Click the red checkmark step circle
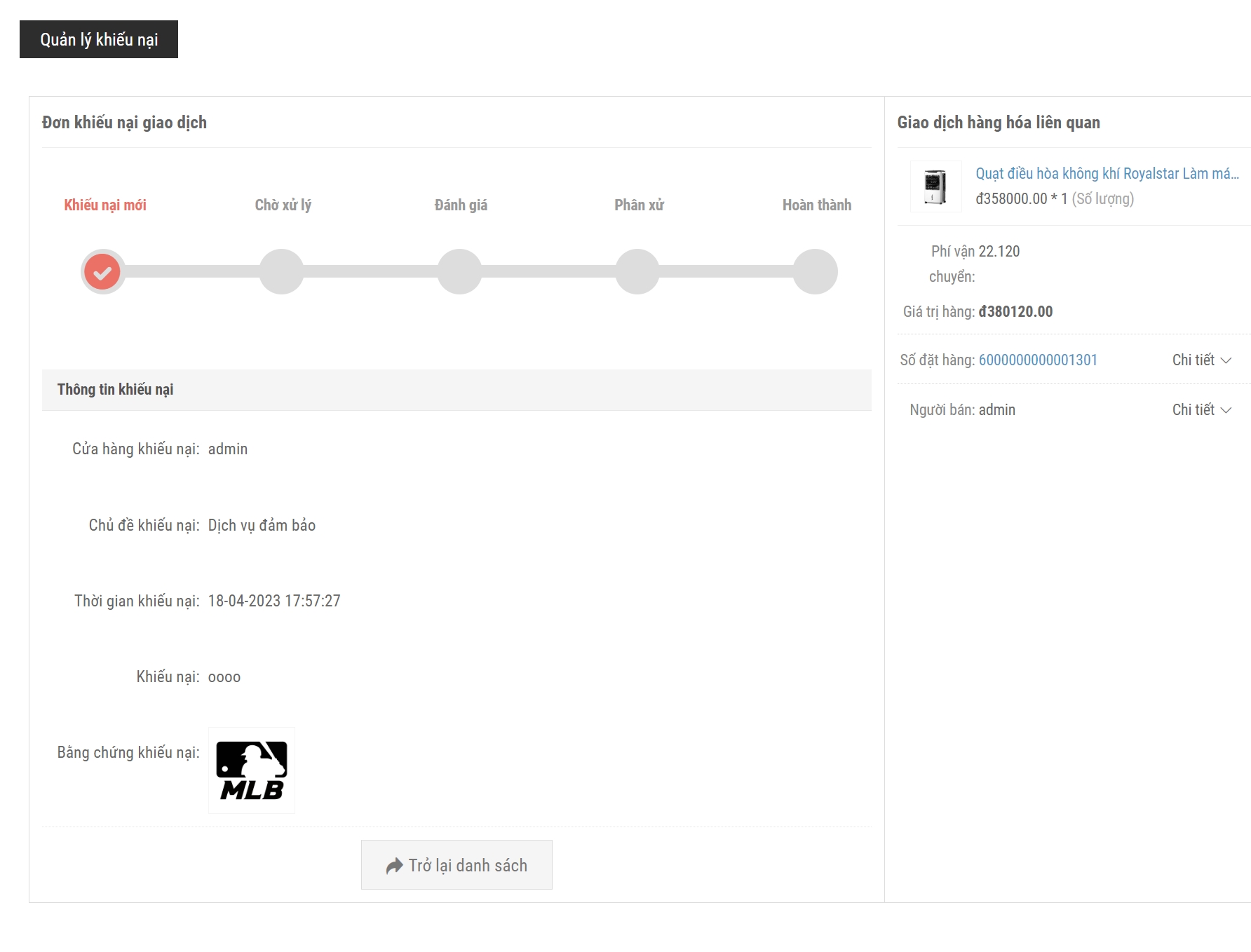Screen dimensions: 1251x952 click(102, 272)
